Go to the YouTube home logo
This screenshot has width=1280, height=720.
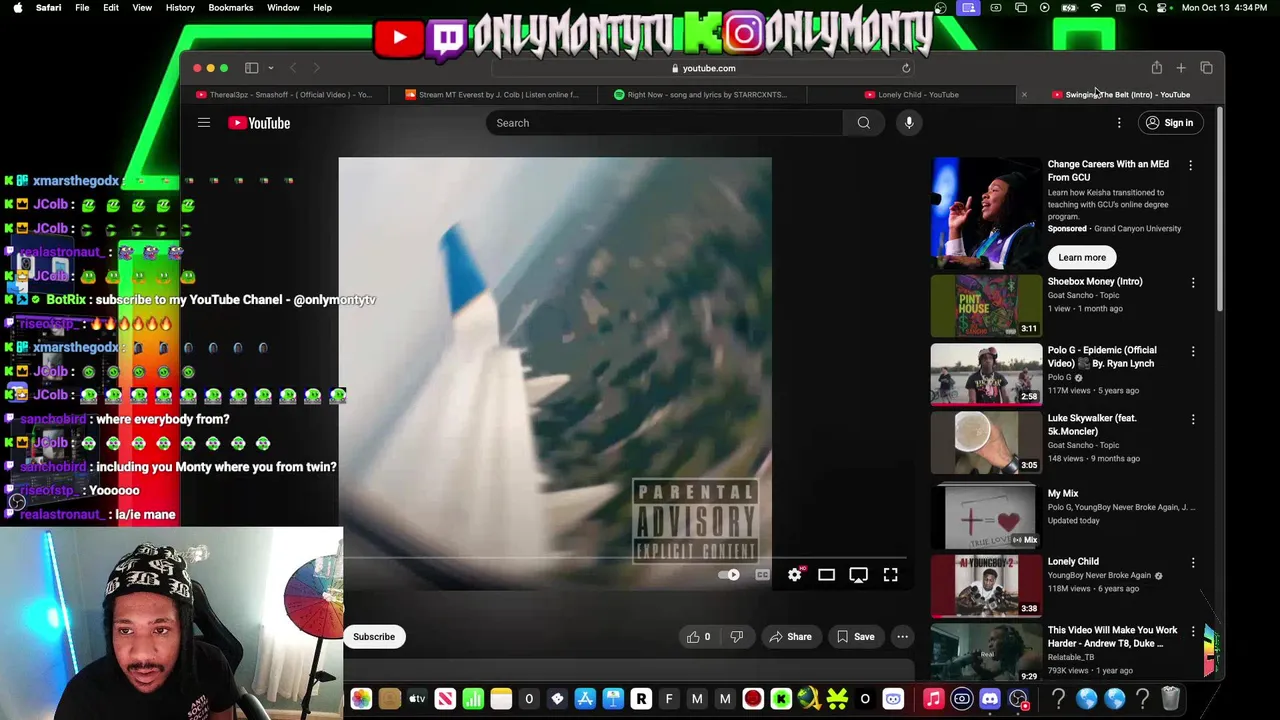point(259,123)
